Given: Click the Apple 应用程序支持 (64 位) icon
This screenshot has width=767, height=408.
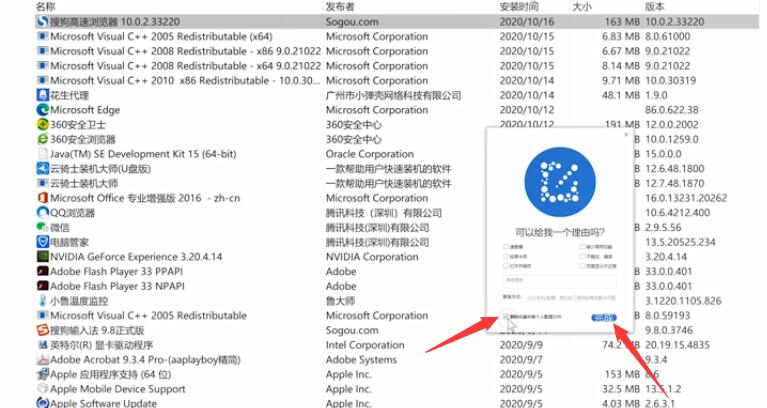Looking at the screenshot, I should pyautogui.click(x=43, y=374).
